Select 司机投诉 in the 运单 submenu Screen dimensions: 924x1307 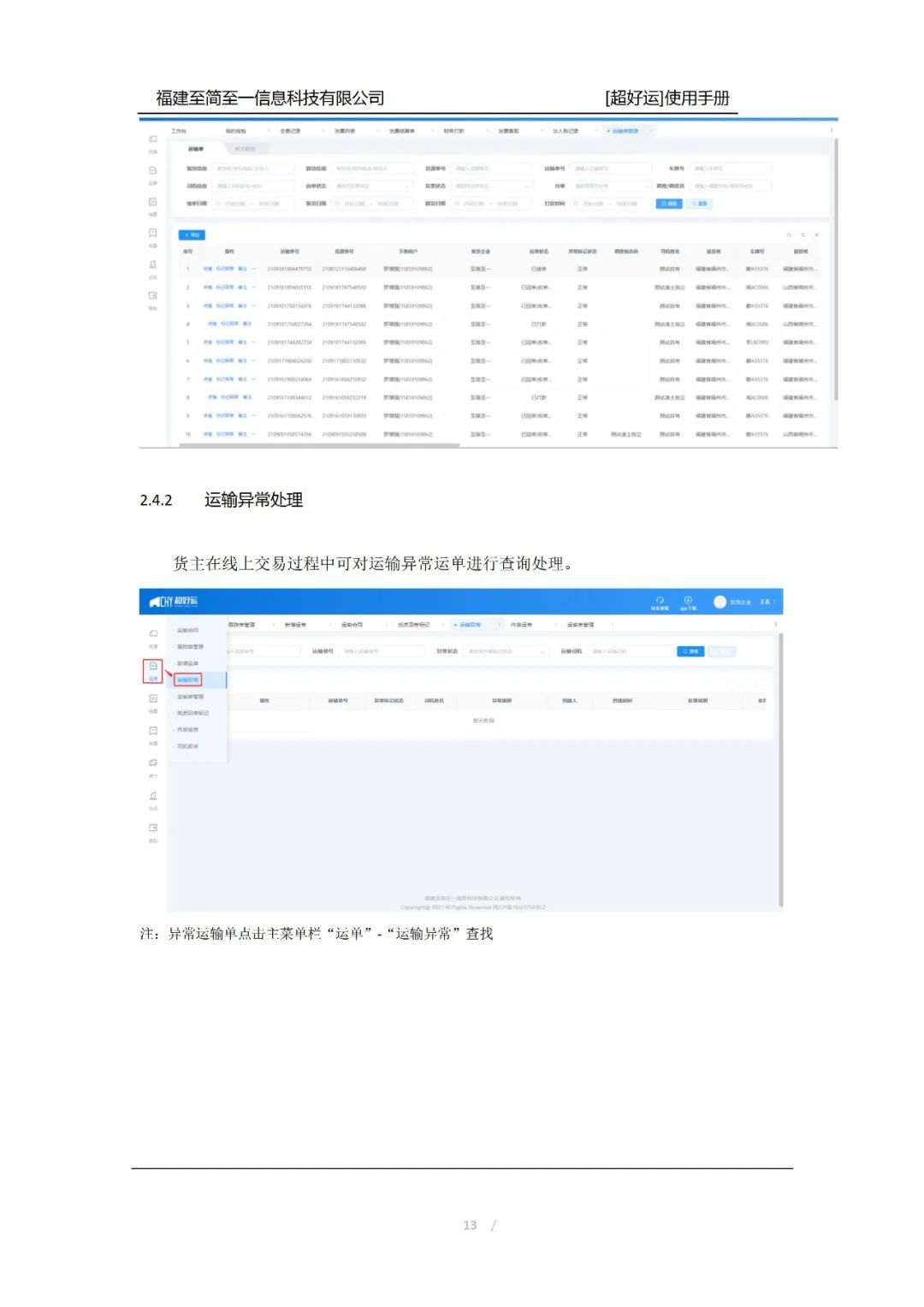(187, 746)
